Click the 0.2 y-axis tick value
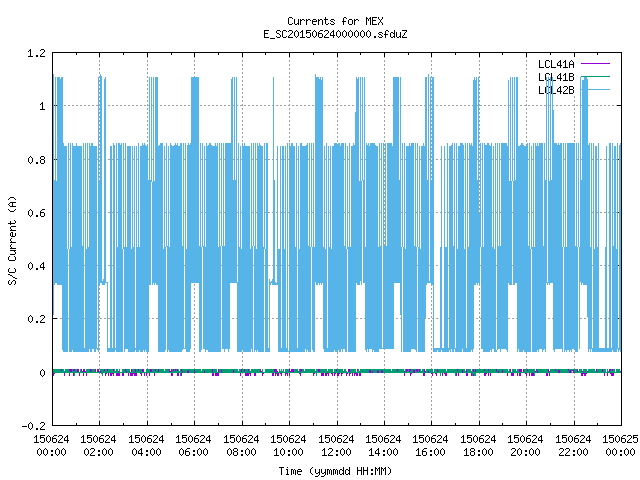This screenshot has height=480, width=640. pos(36,319)
